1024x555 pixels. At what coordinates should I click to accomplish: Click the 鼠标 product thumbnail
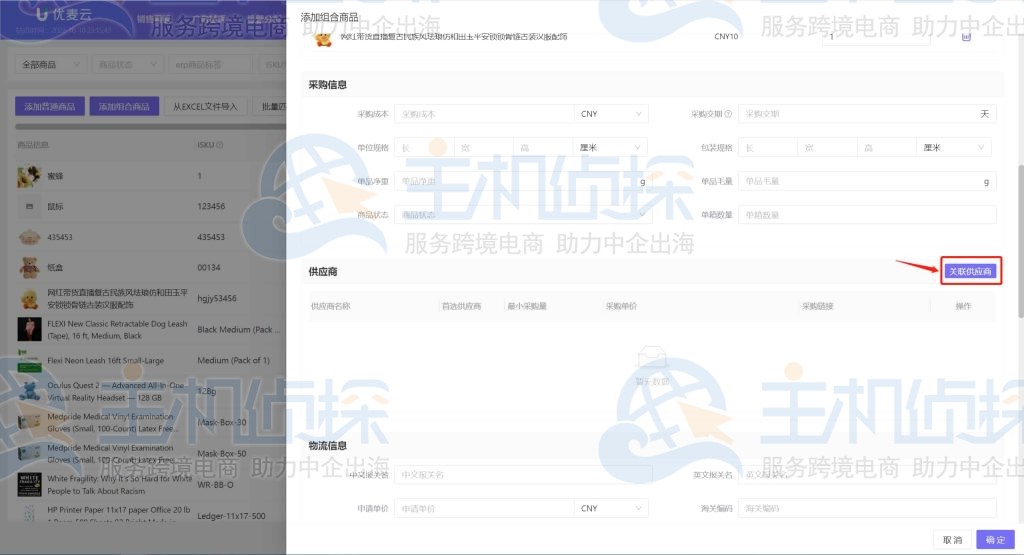[29, 206]
